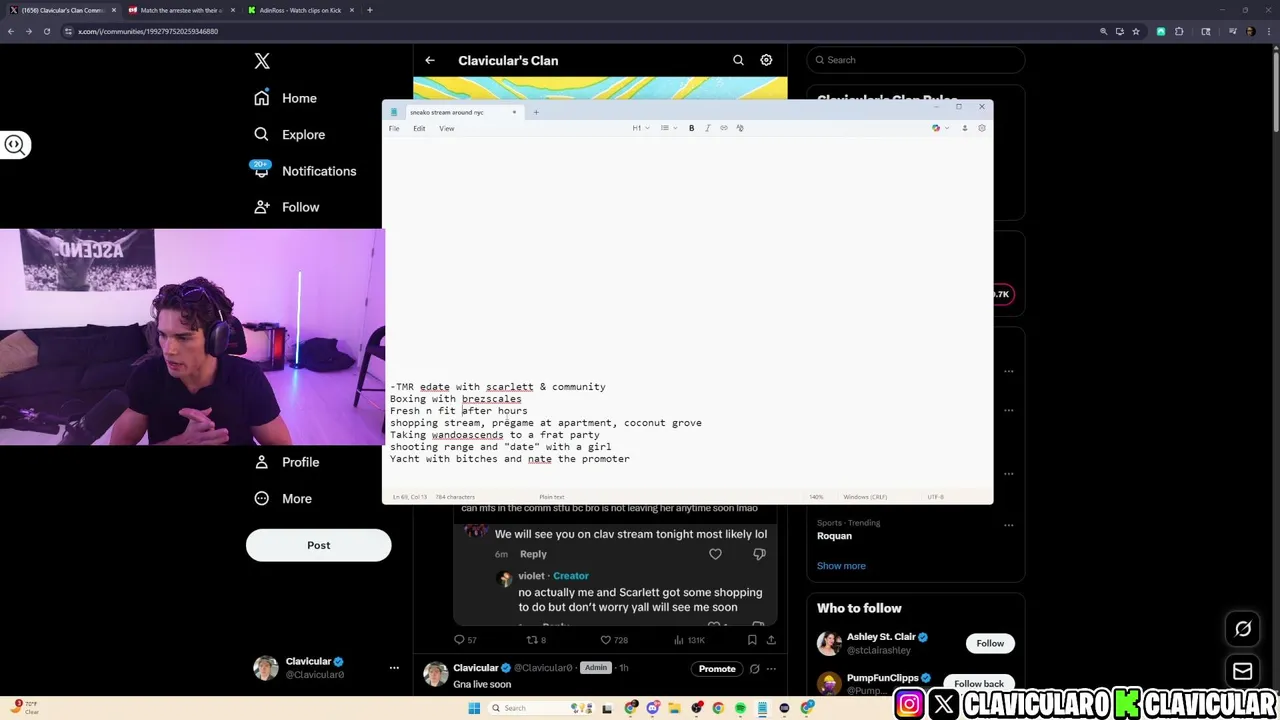The image size is (1280, 720).
Task: Open Notepad View menu
Action: tap(446, 129)
